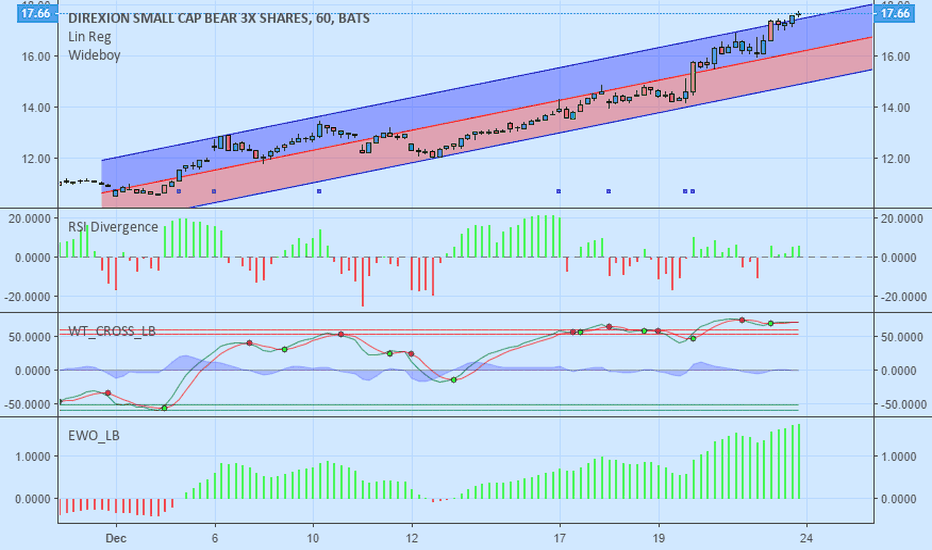Click -50.0000 on left WT_CROSS_LB axis
932x550 pixels.
(27, 404)
